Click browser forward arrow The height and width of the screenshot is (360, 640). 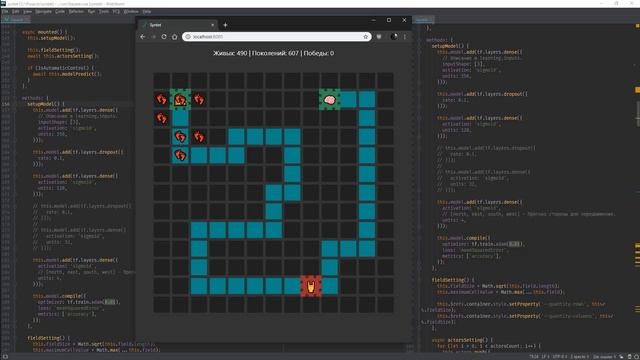tap(153, 37)
